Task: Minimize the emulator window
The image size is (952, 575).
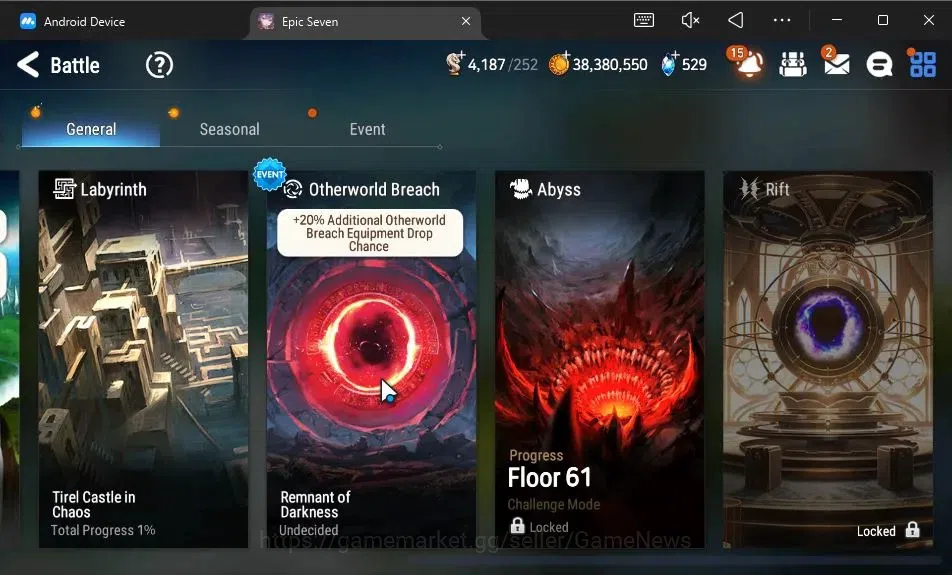Action: coord(837,20)
